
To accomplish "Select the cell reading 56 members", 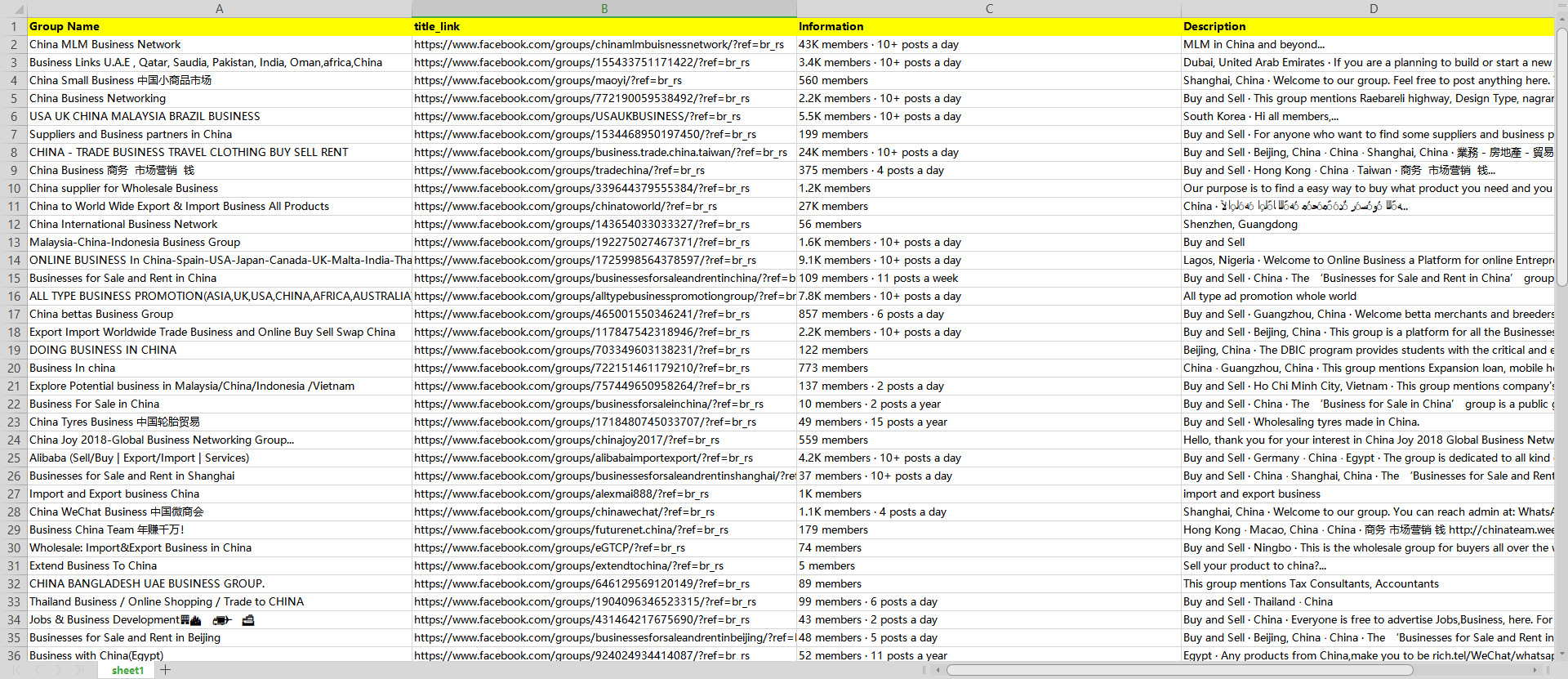I will (x=989, y=224).
